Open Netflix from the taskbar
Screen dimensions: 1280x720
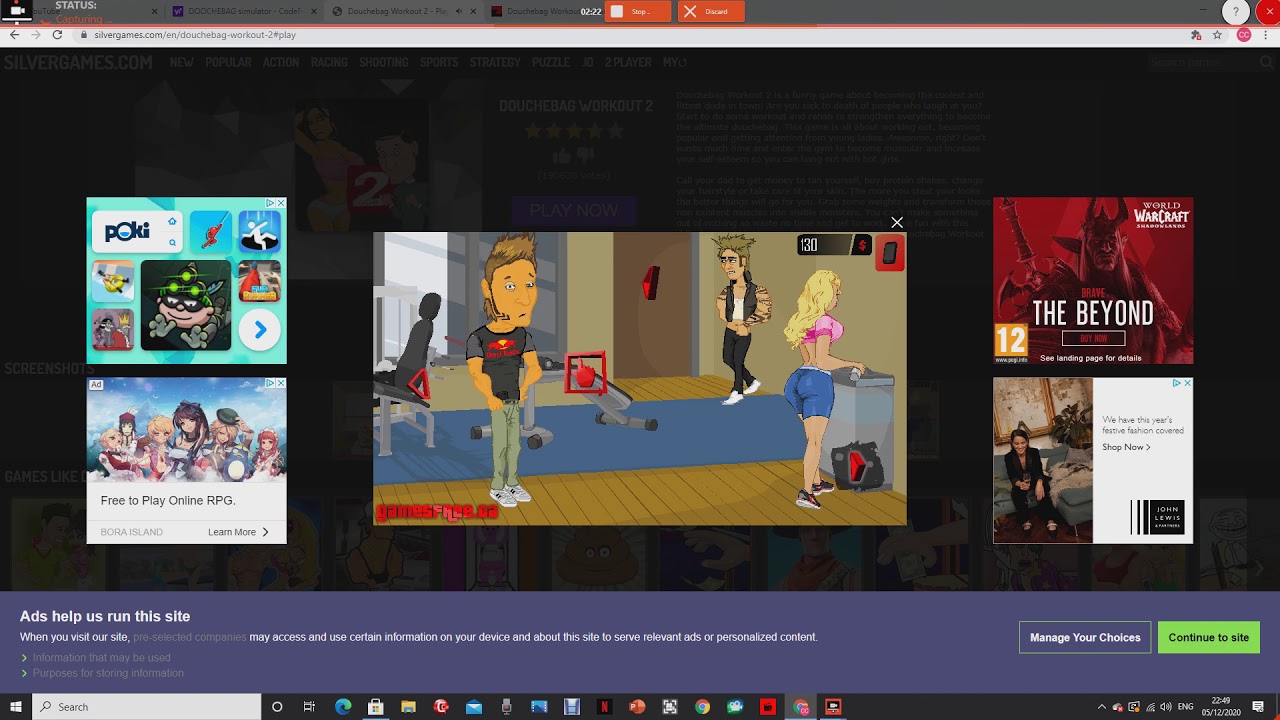pyautogui.click(x=604, y=707)
